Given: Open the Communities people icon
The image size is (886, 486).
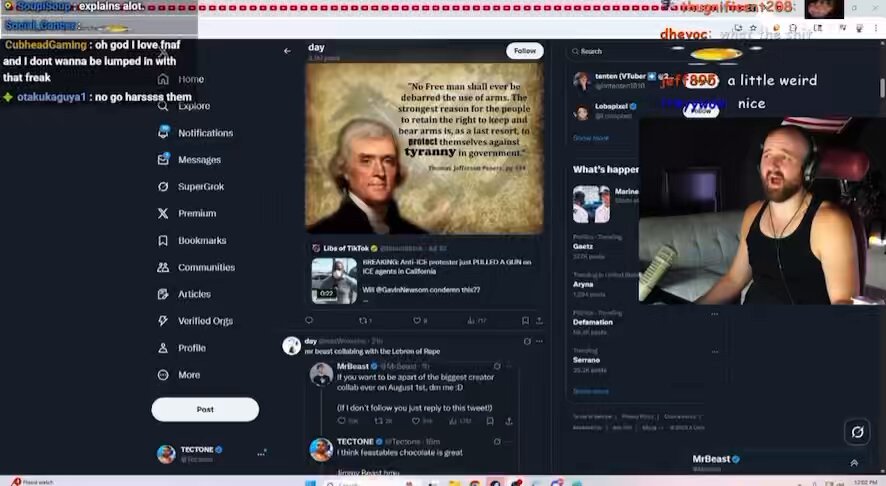Looking at the screenshot, I should click(x=163, y=267).
